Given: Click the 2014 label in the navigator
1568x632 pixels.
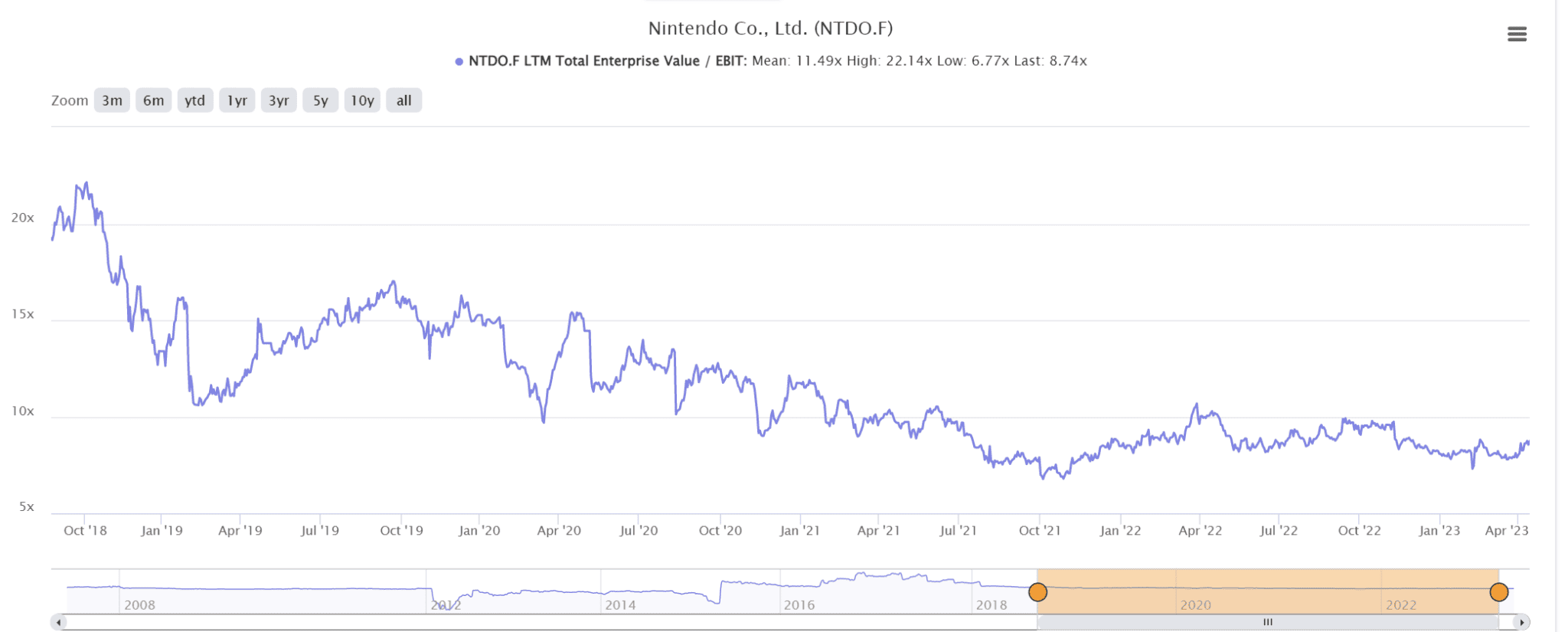Looking at the screenshot, I should point(620,605).
